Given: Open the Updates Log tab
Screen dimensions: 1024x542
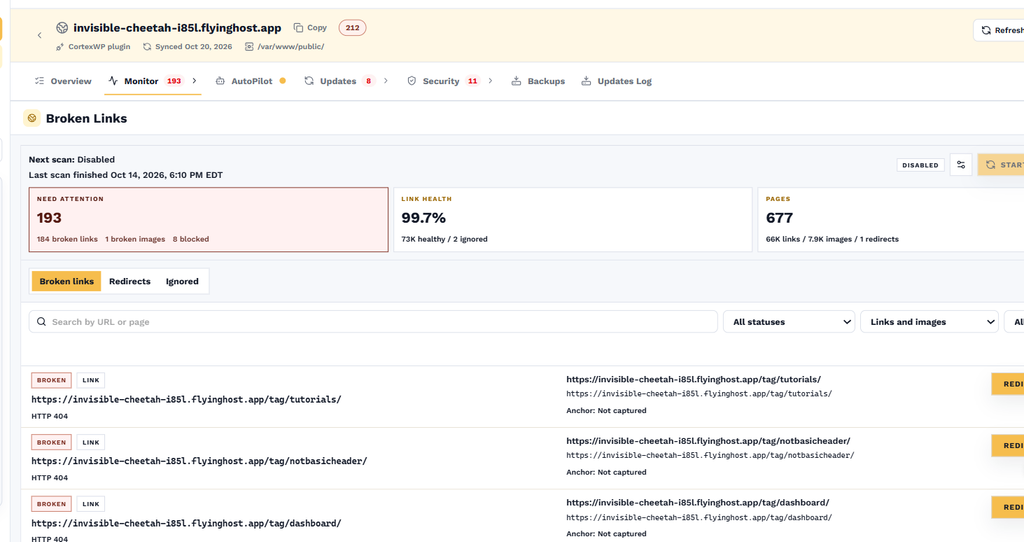Looking at the screenshot, I should click(x=616, y=81).
